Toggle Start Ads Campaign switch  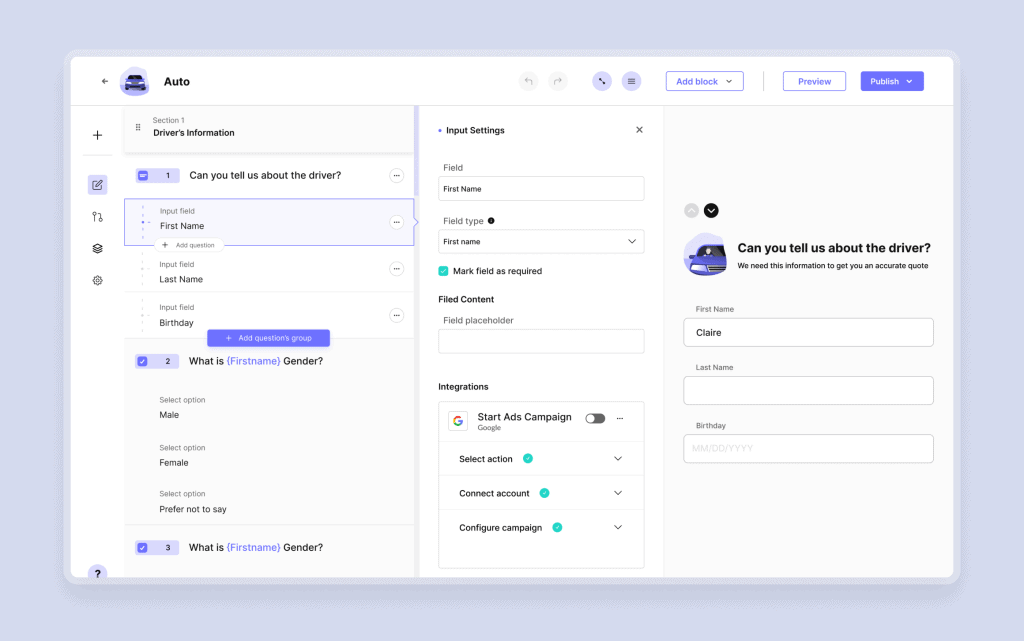[x=595, y=418]
